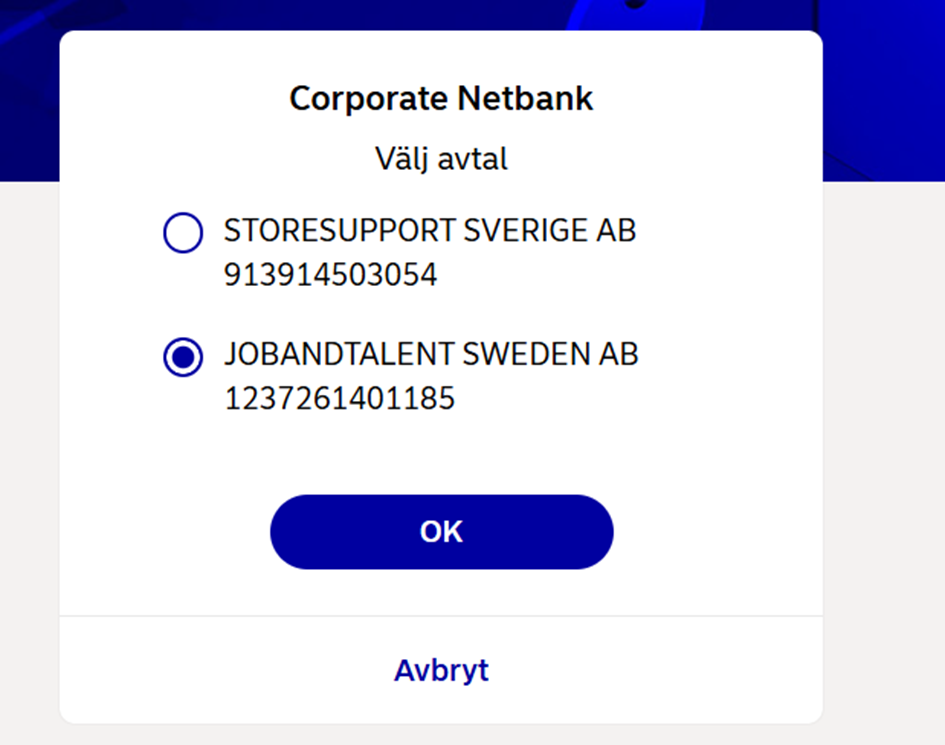The image size is (945, 745).
Task: Select the JOBANDTALENT SWEDEN AB radio button
Action: point(183,357)
